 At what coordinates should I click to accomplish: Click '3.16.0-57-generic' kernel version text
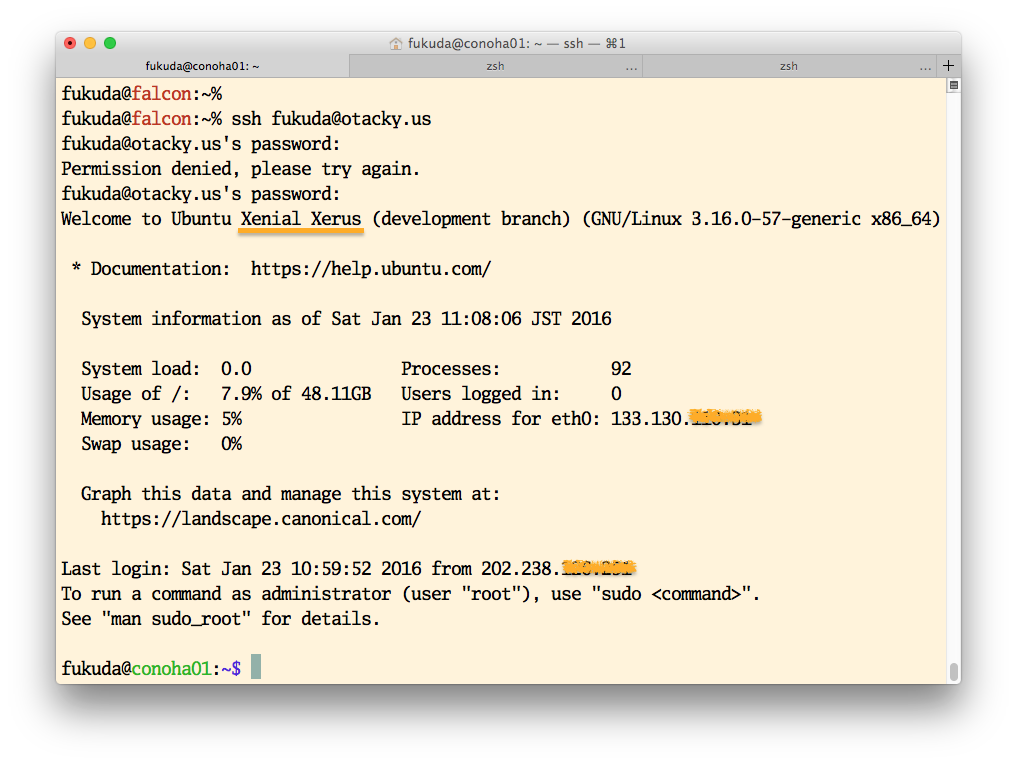click(776, 219)
